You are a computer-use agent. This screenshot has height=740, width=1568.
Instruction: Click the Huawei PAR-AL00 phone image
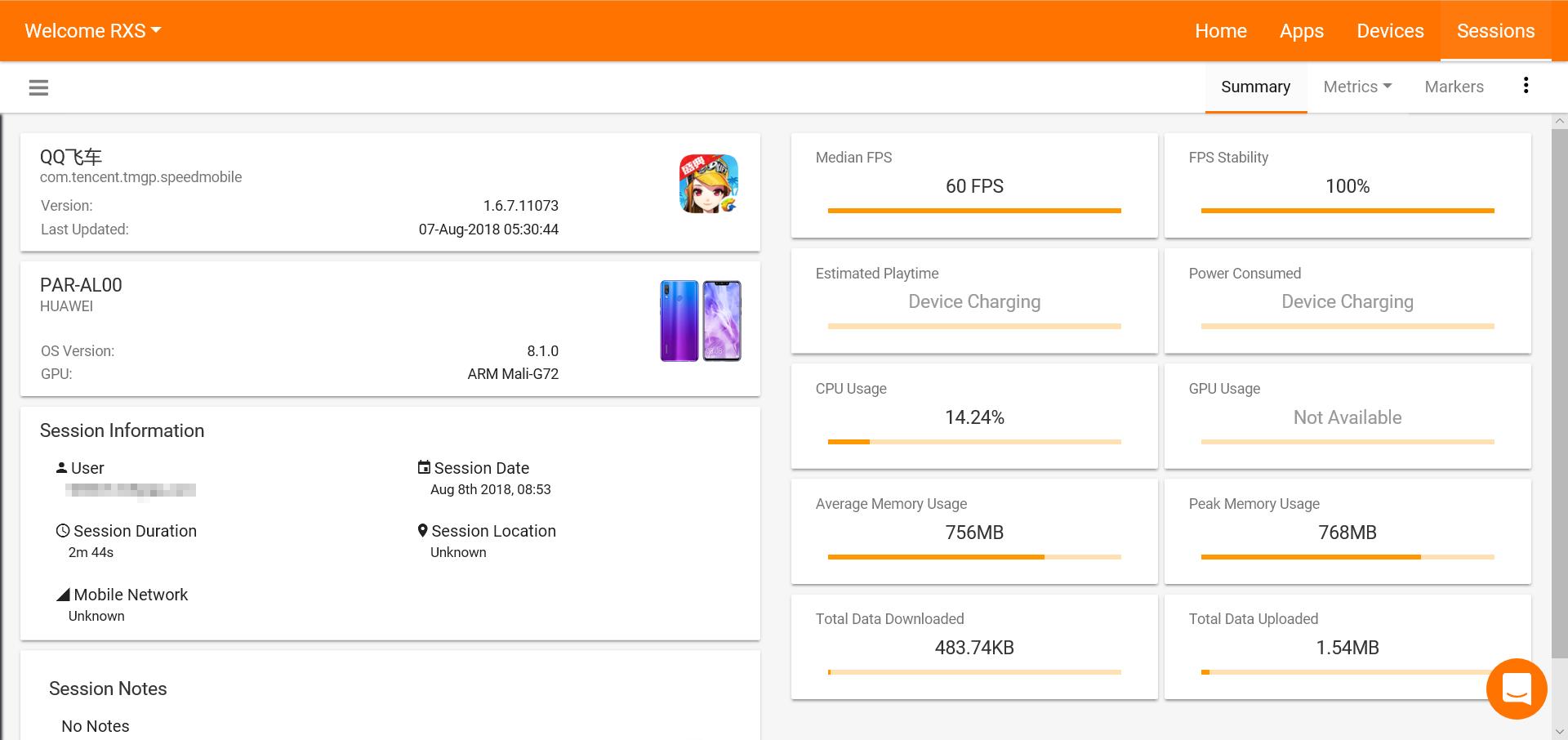pyautogui.click(x=701, y=321)
